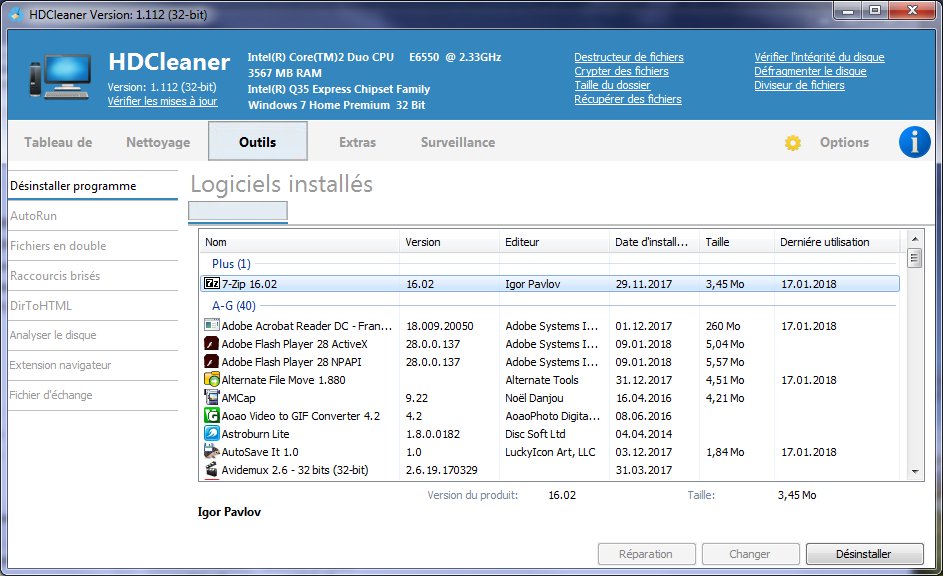Select the 'Aoao Video to GIF Converter 4.2' name
943x576 pixels.
tap(301, 416)
